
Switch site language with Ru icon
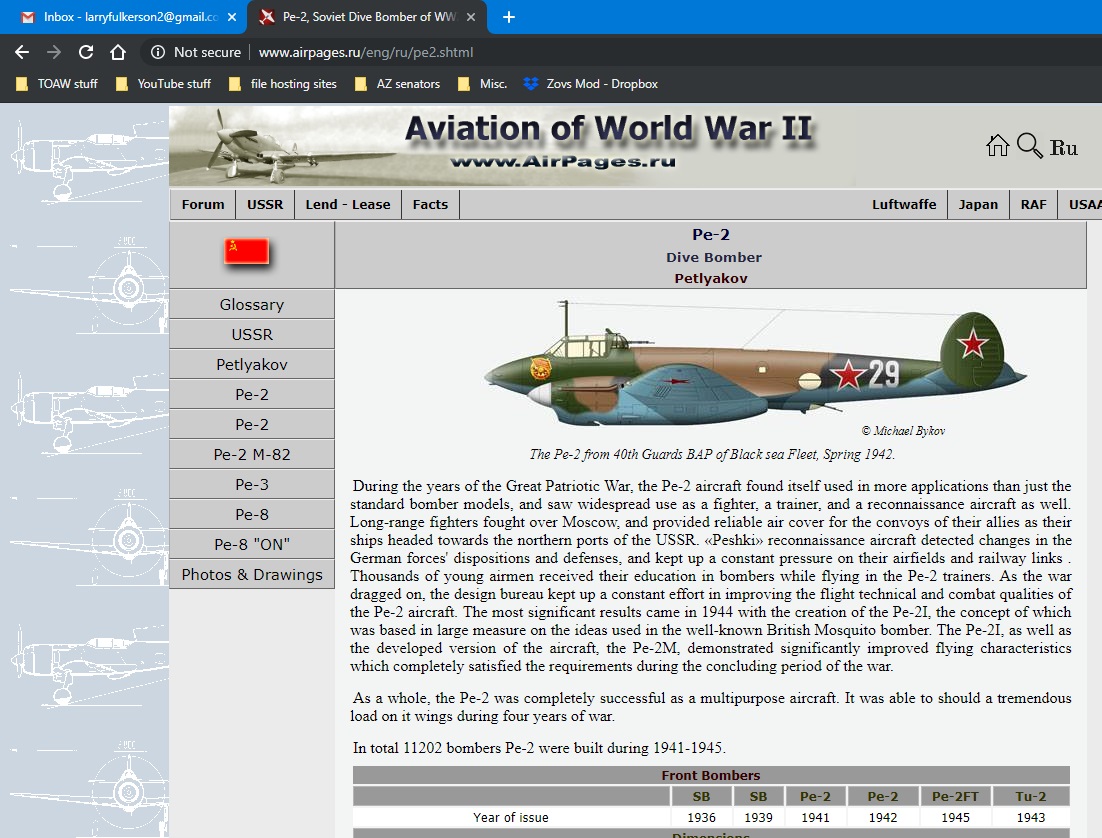1063,148
